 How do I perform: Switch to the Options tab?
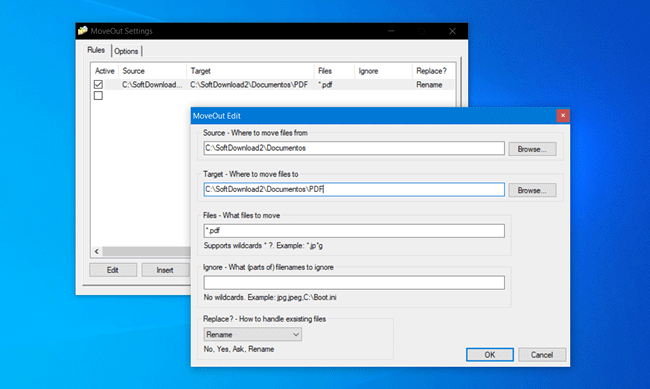click(126, 51)
